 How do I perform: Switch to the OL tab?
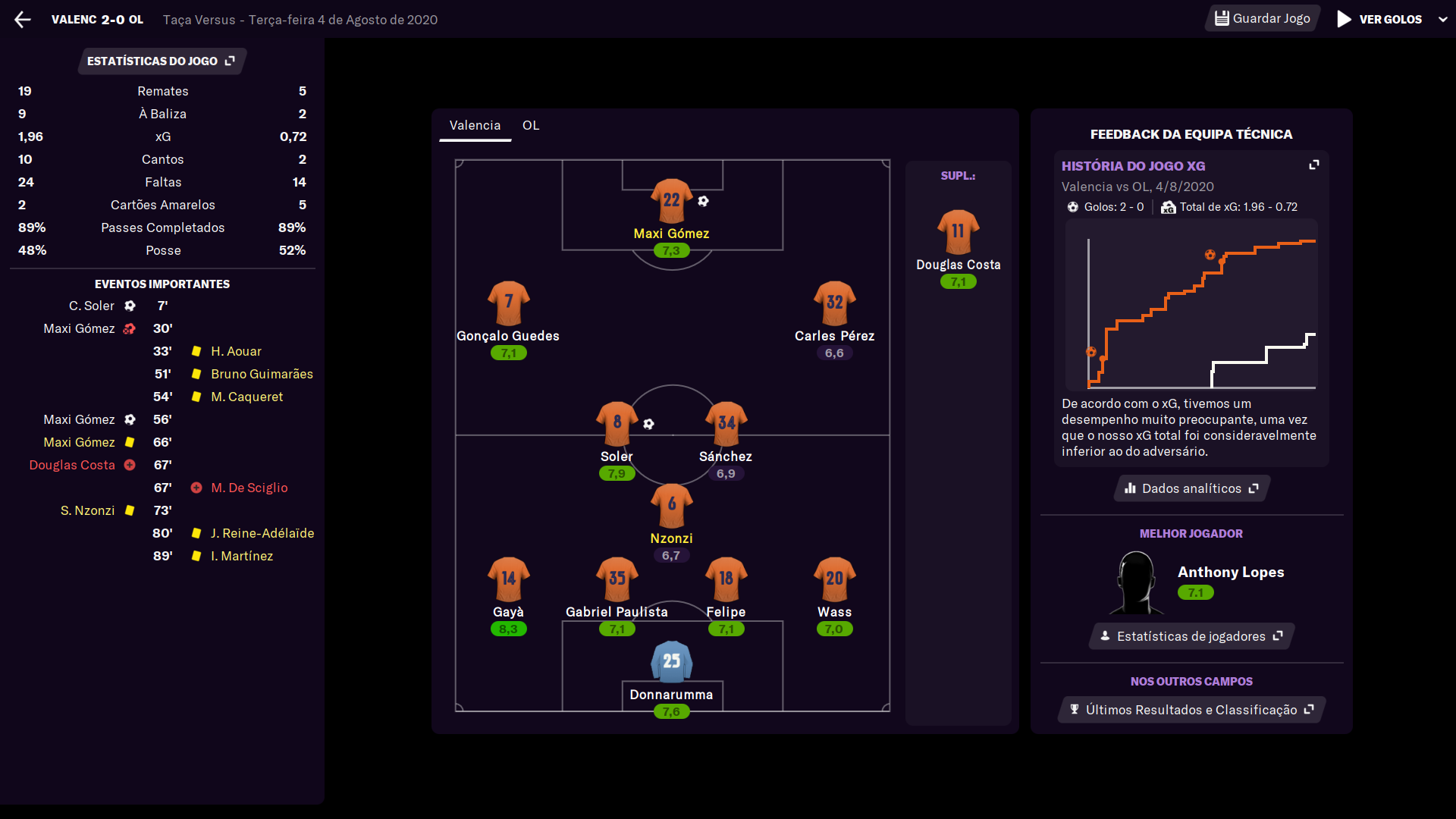pyautogui.click(x=531, y=126)
